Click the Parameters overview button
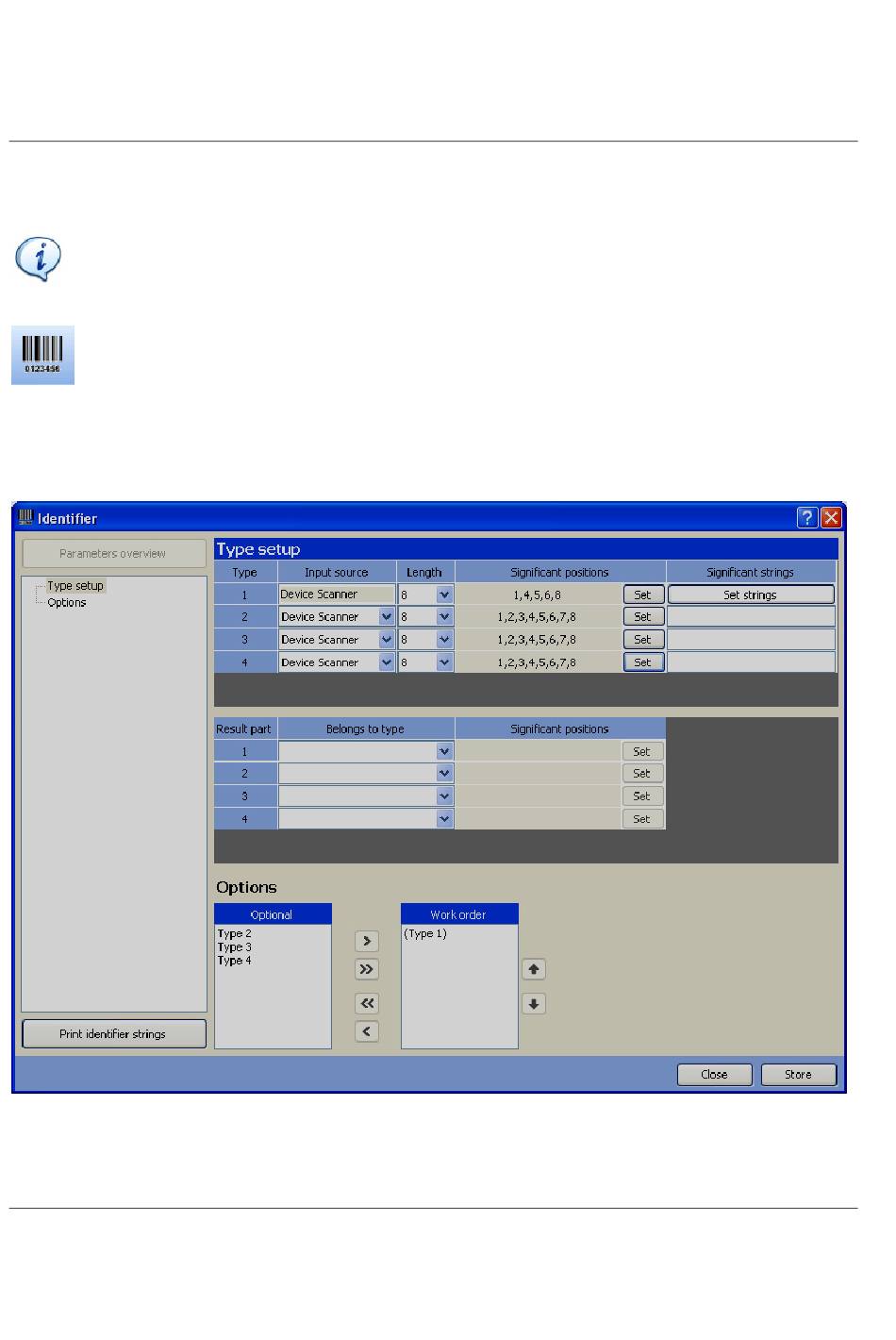Image resolution: width=896 pixels, height=1340 pixels. (113, 554)
